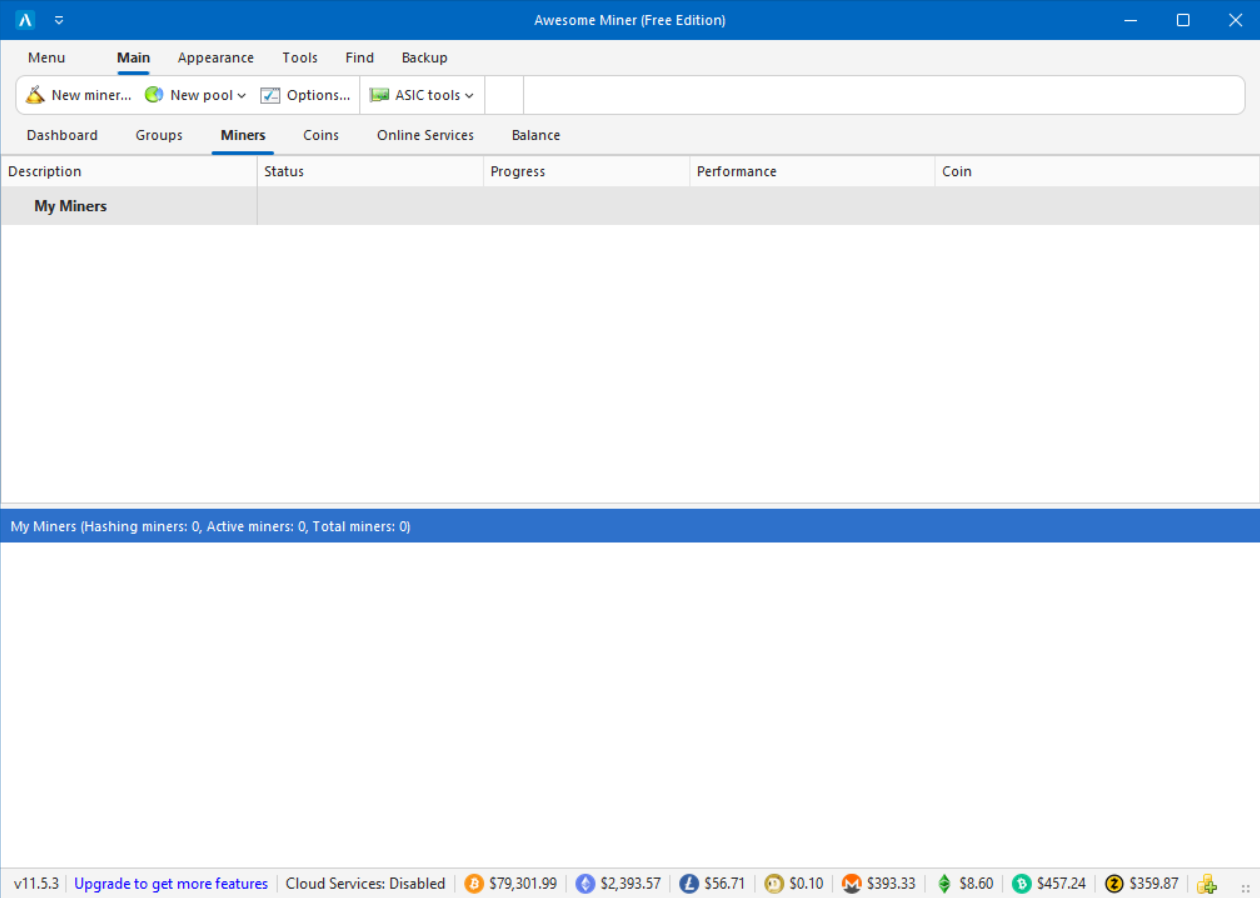Sort by the Description column header
Screen dimensions: 1260x898
(129, 171)
